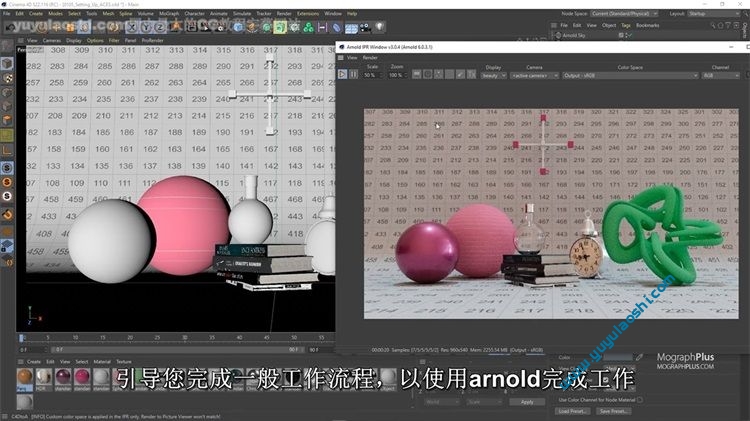Start the Arnold IPR render play button
The width and height of the screenshot is (750, 421).
[x=342, y=75]
